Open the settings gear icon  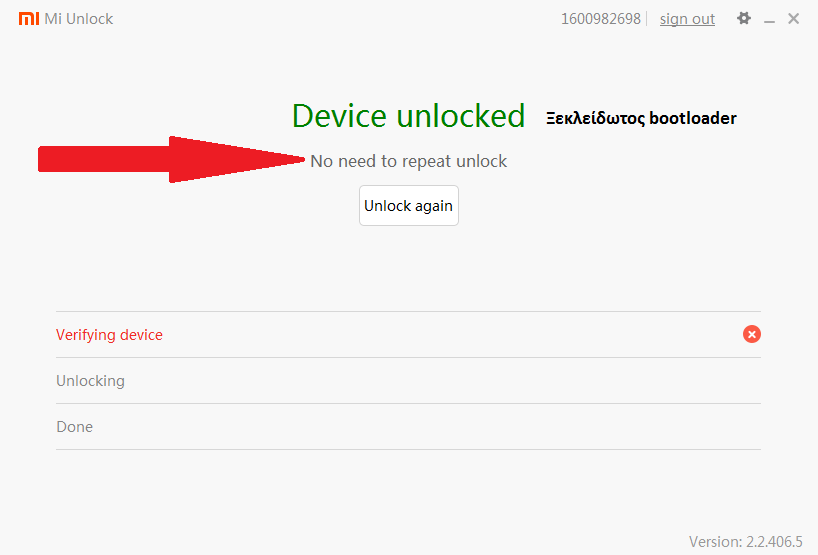pos(744,18)
